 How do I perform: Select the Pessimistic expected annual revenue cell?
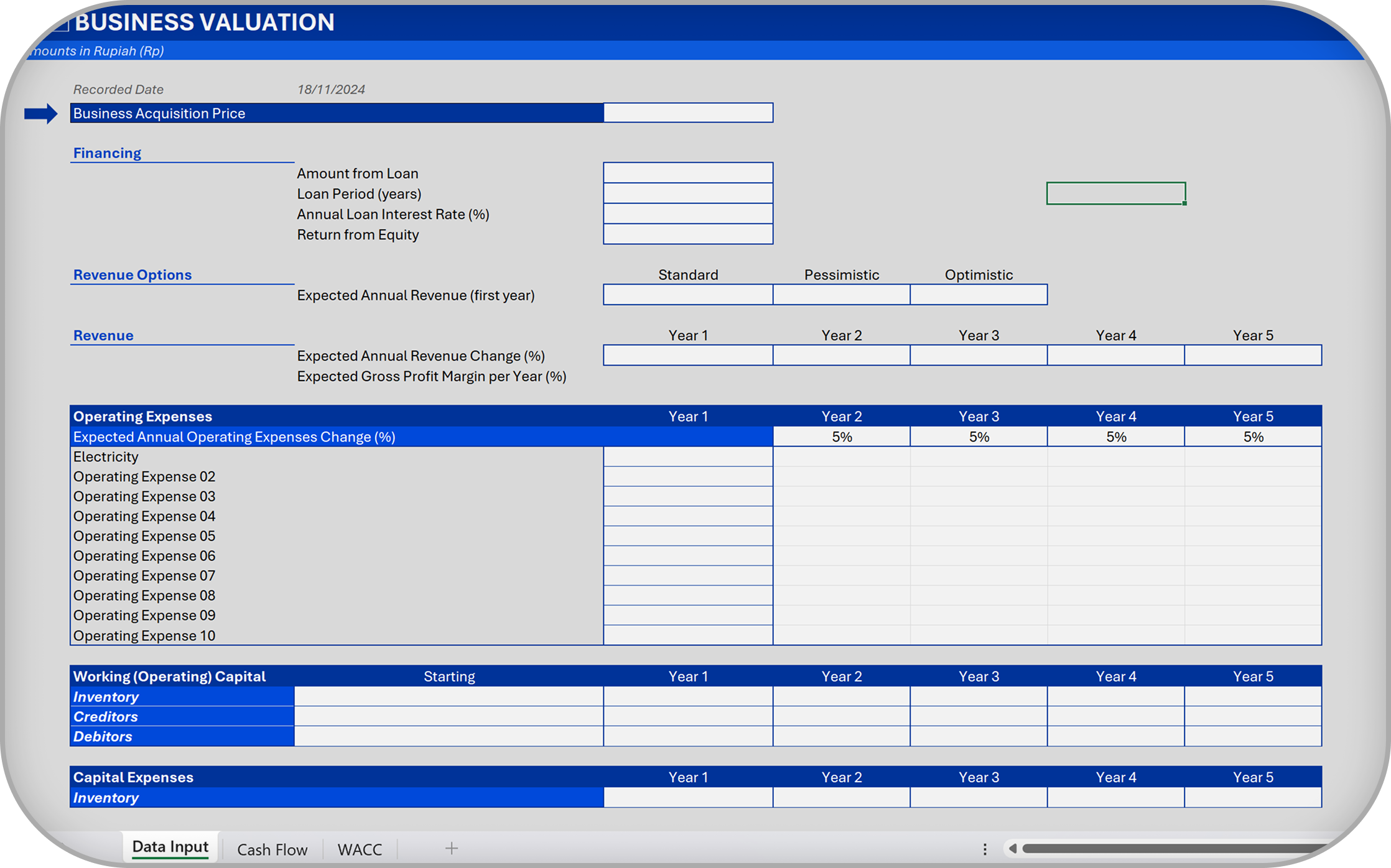[841, 295]
